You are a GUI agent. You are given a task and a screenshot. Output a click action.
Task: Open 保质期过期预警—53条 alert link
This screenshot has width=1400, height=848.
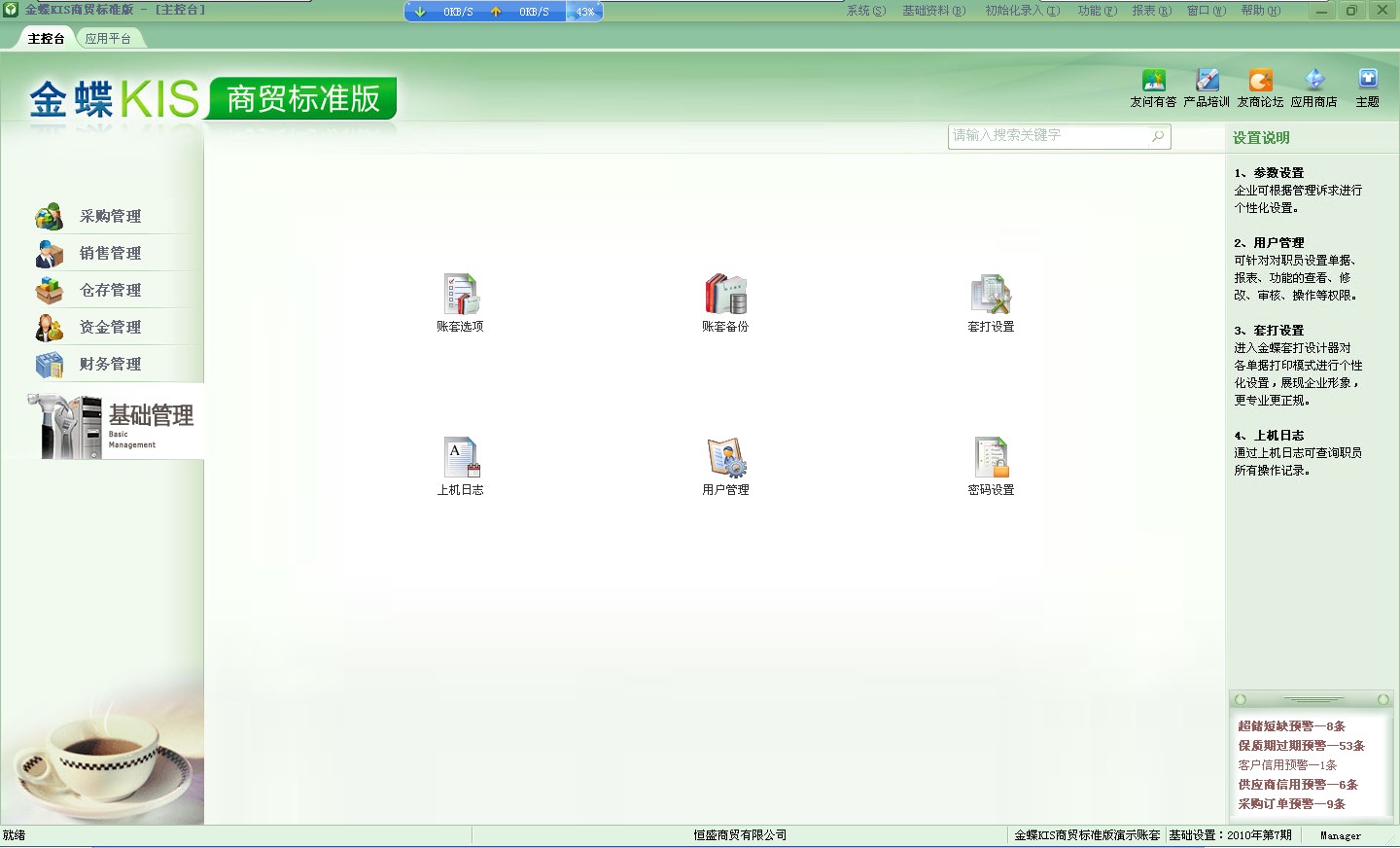pyautogui.click(x=1301, y=746)
